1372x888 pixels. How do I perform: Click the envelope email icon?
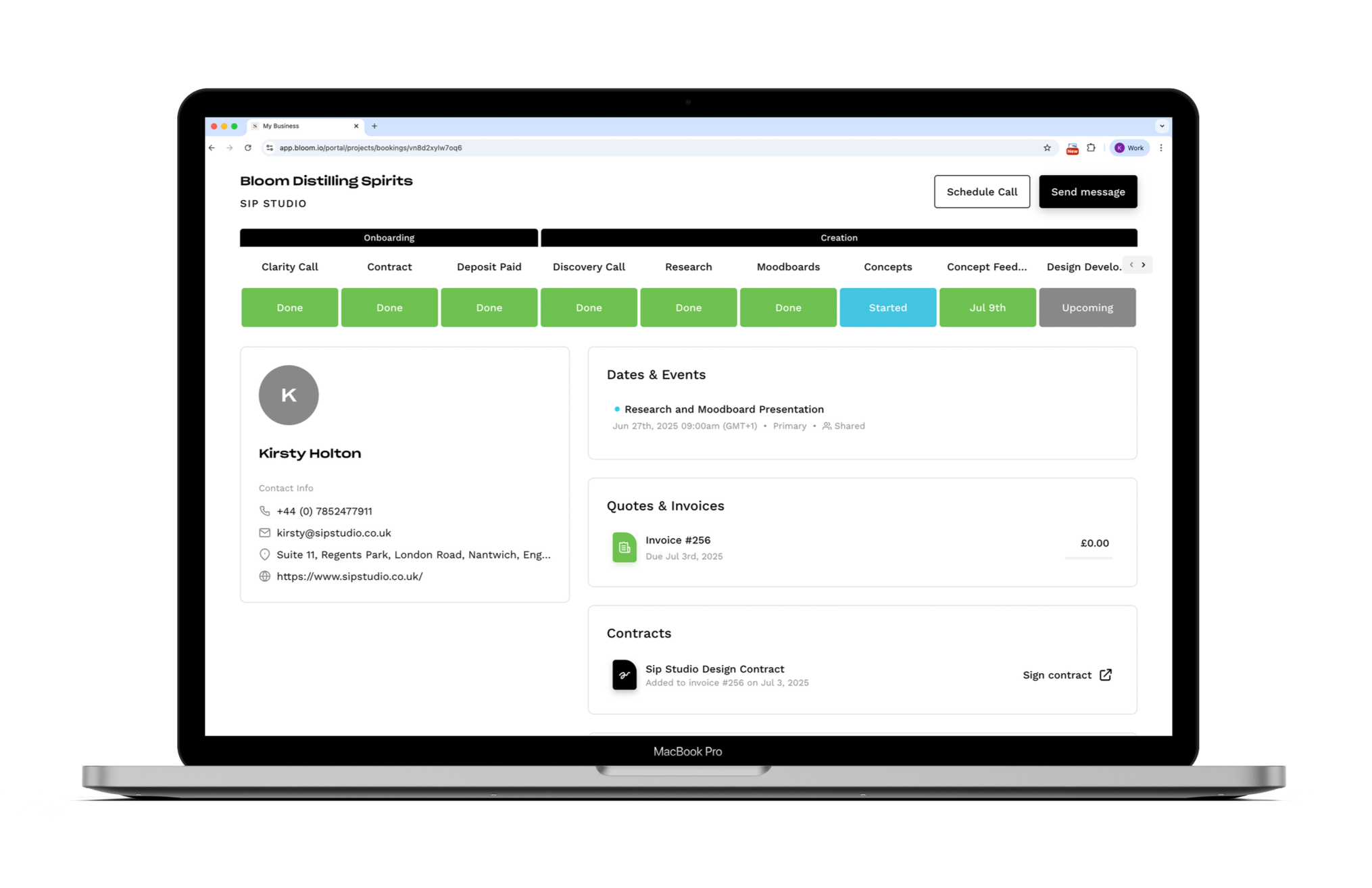265,533
